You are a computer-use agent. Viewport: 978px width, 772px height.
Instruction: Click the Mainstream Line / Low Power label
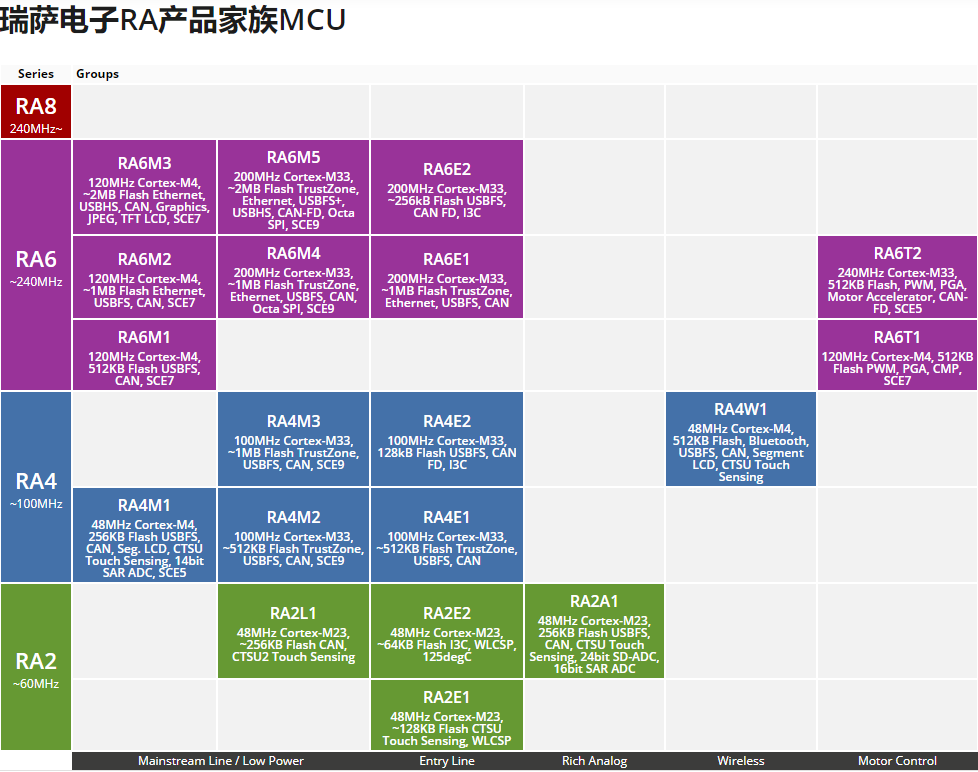[x=221, y=761]
